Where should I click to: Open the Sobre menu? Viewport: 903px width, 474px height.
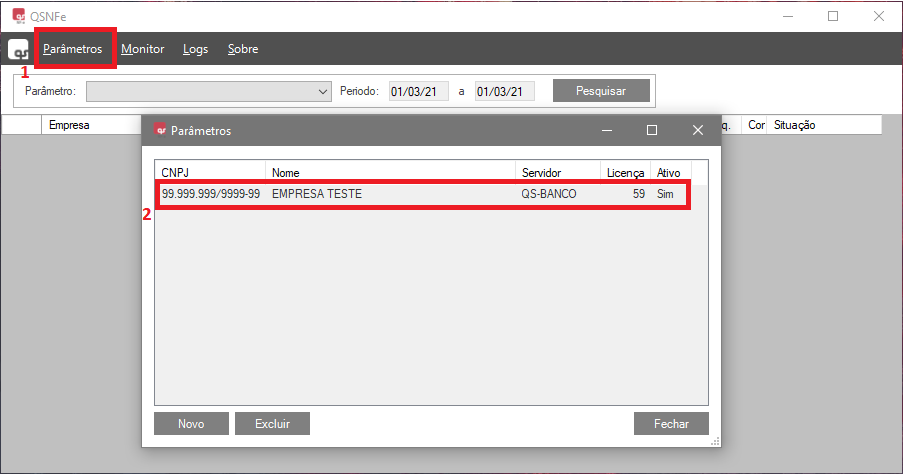243,49
